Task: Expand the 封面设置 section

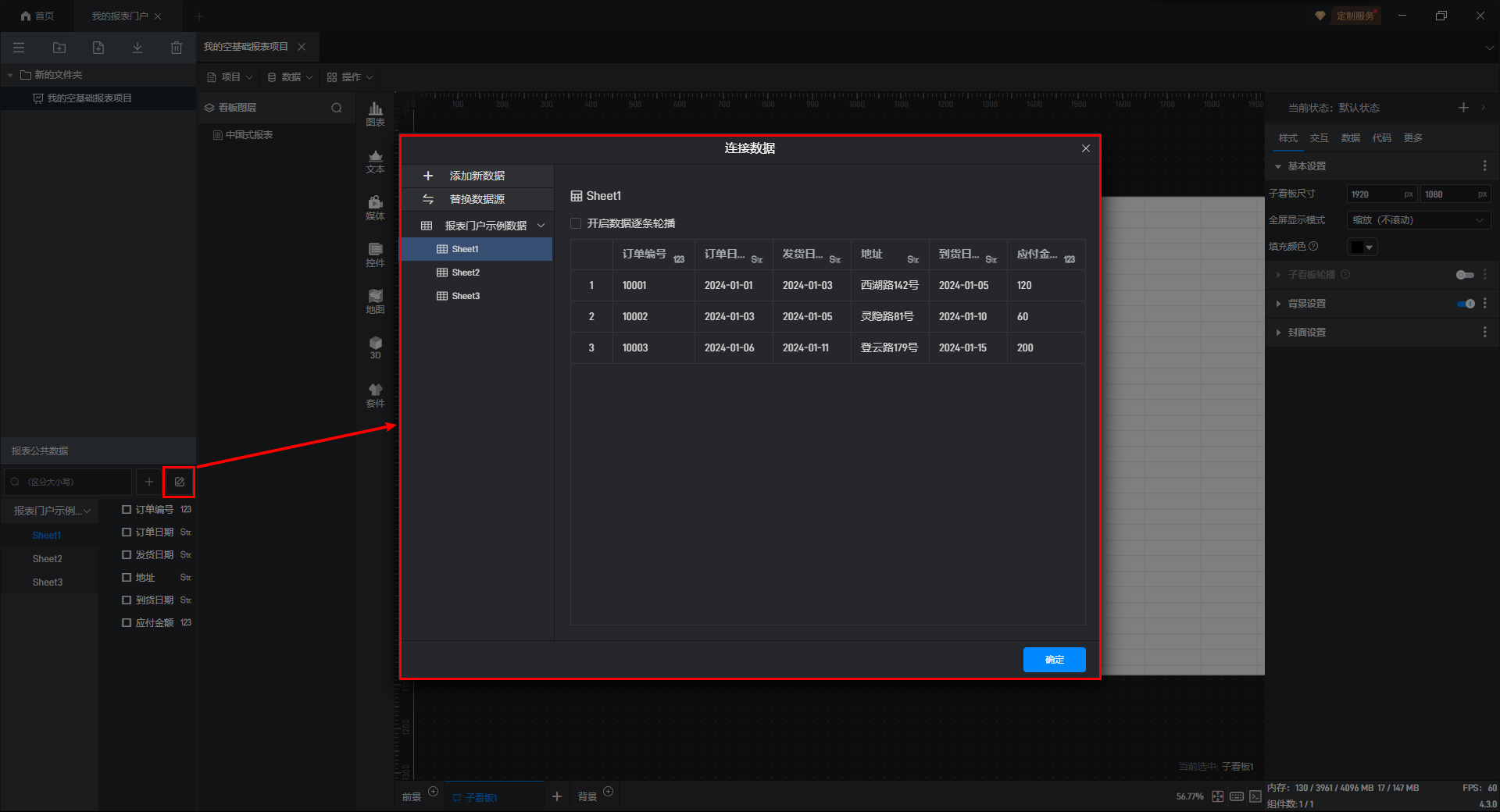Action: coord(1306,333)
